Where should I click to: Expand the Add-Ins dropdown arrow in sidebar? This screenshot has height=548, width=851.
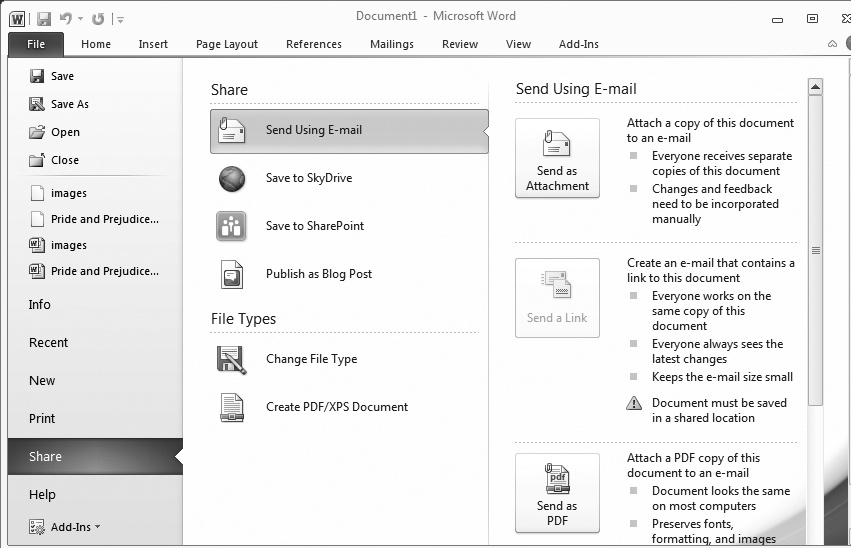pos(98,526)
